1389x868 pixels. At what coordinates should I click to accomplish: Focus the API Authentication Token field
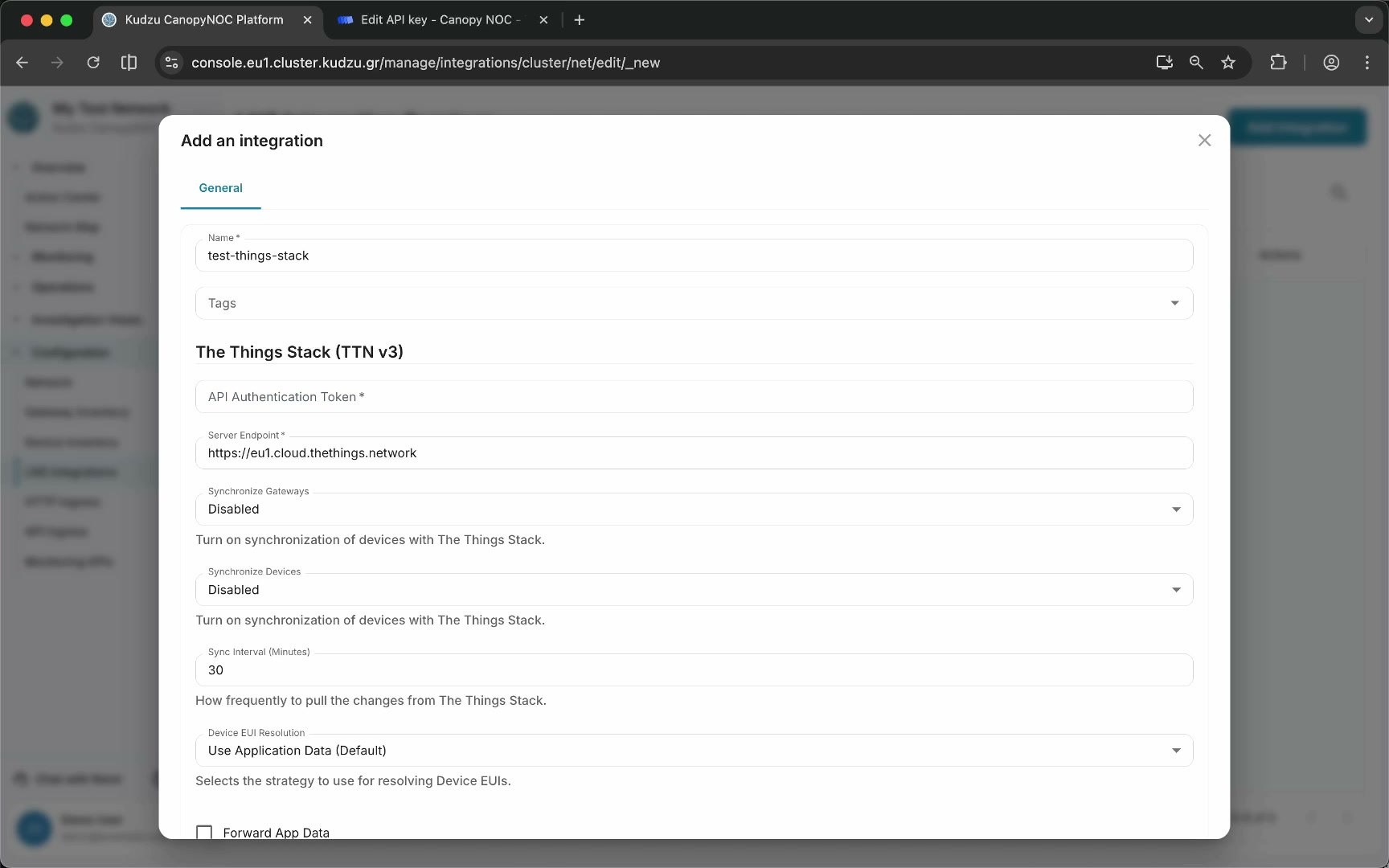(694, 397)
